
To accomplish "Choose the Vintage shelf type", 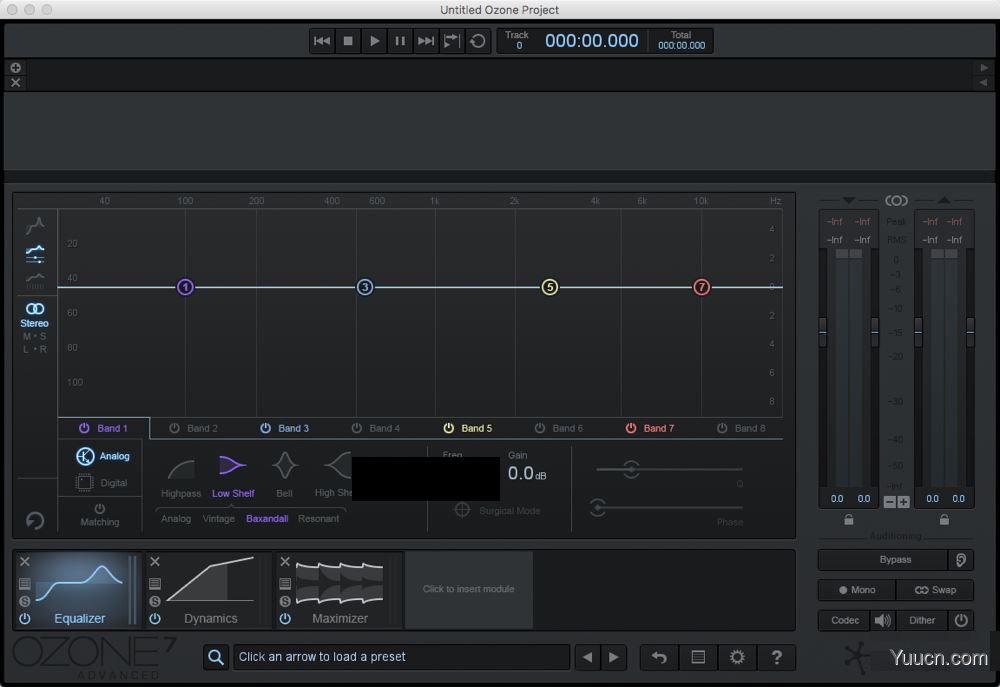I will pos(219,519).
